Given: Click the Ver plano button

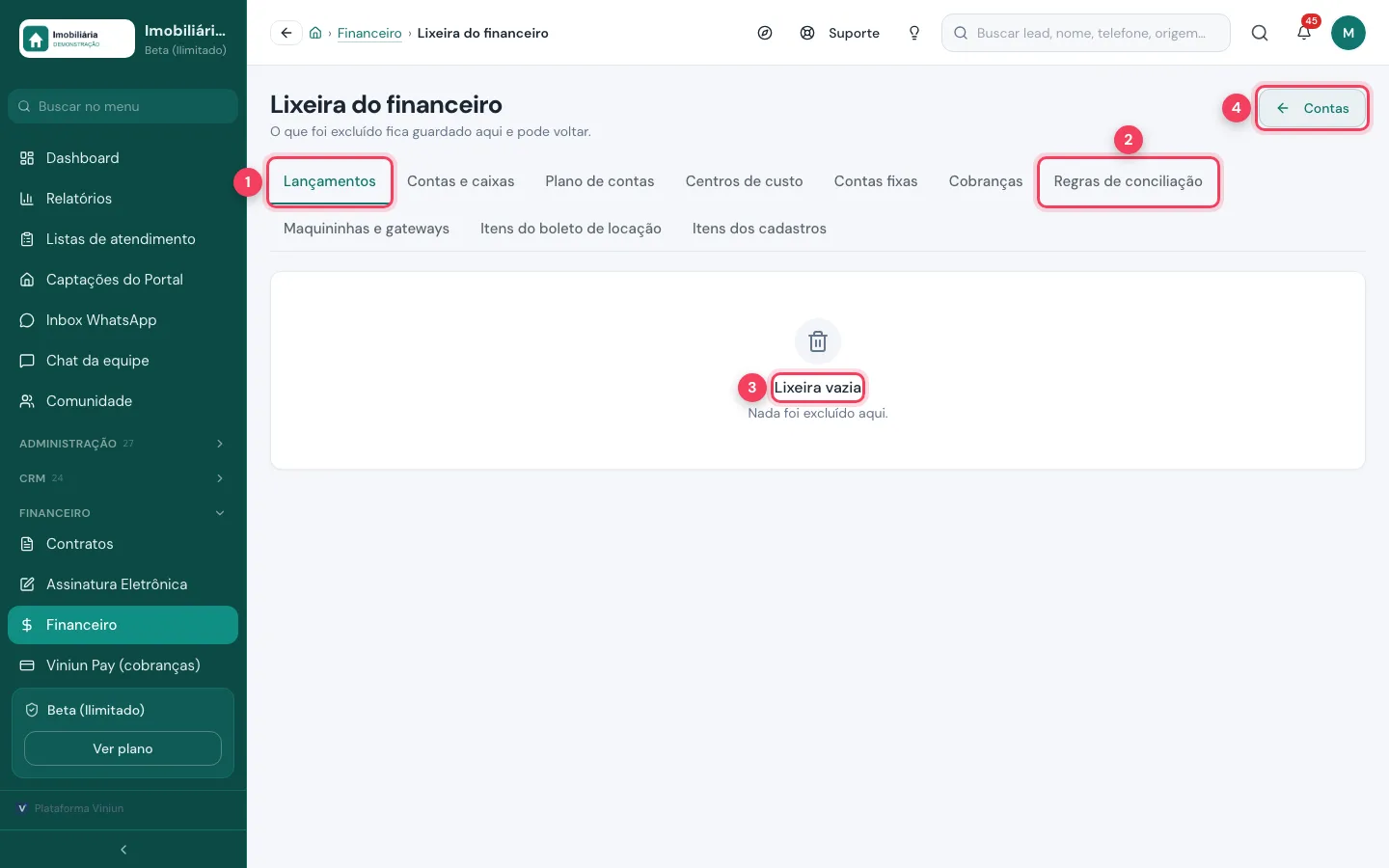Looking at the screenshot, I should (x=123, y=748).
